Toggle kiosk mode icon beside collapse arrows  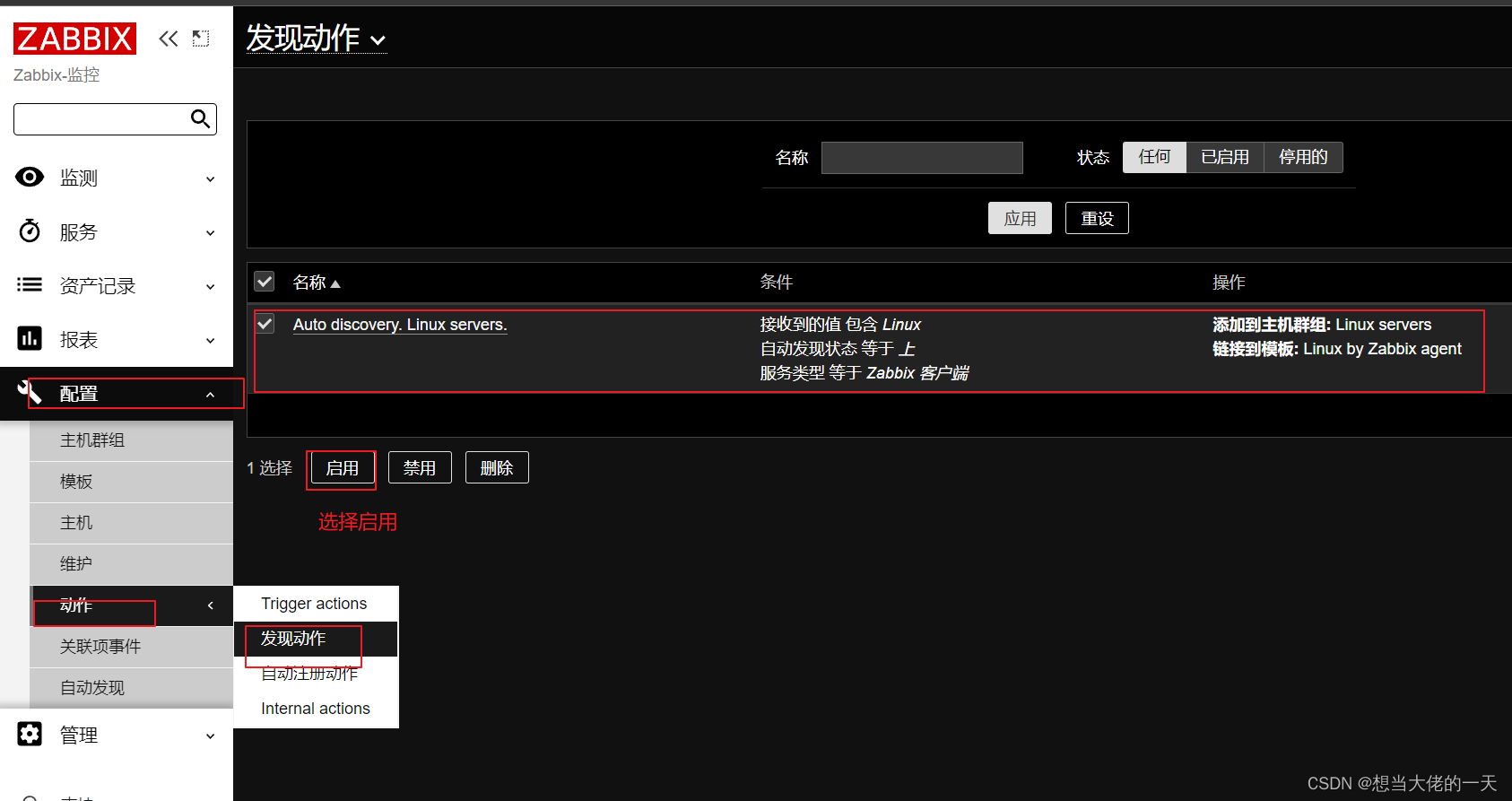coord(201,39)
